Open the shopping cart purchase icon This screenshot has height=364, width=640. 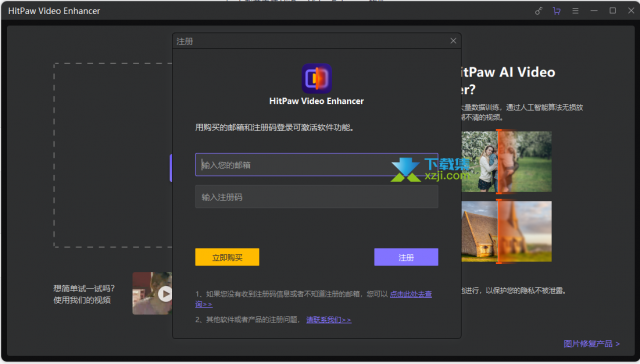click(x=557, y=11)
